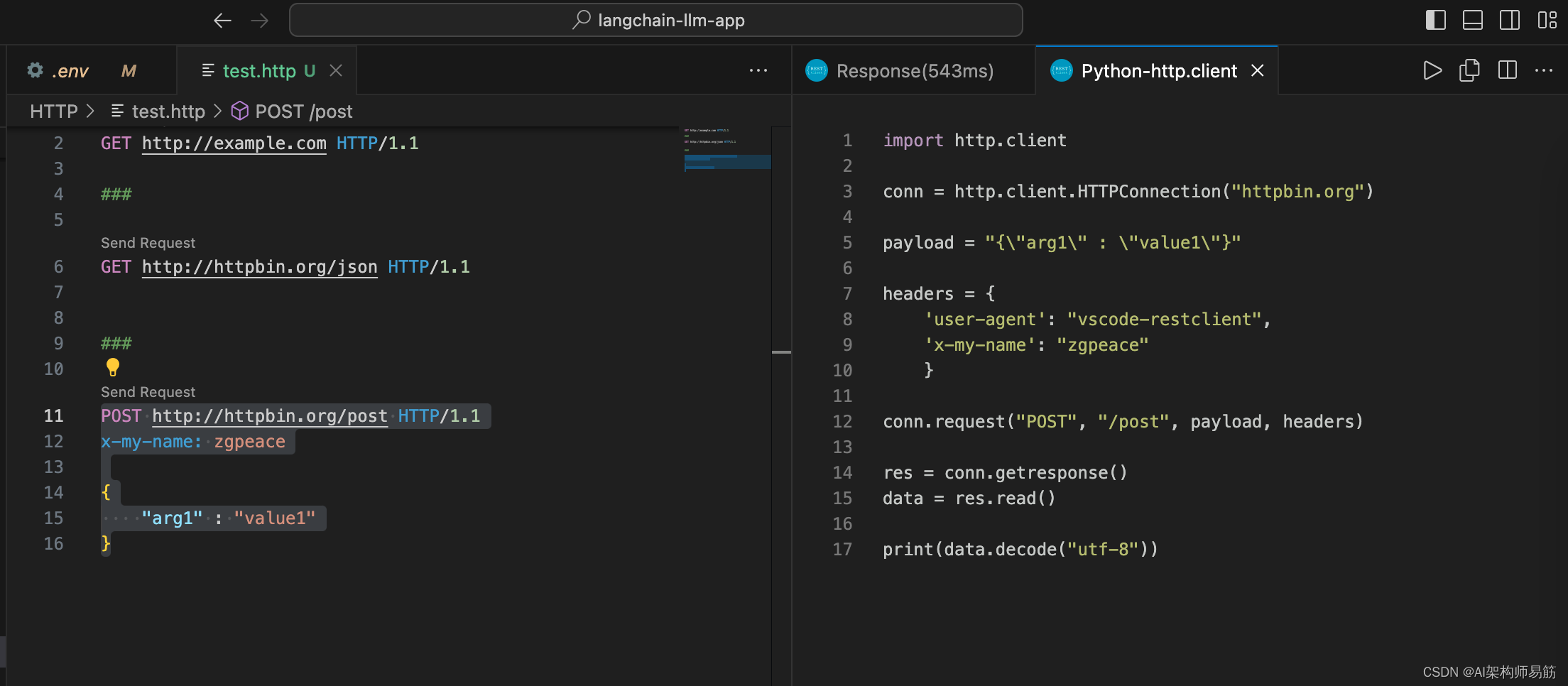Image resolution: width=1568 pixels, height=686 pixels.
Task: Switch to the Response(543ms) tab
Action: click(915, 71)
